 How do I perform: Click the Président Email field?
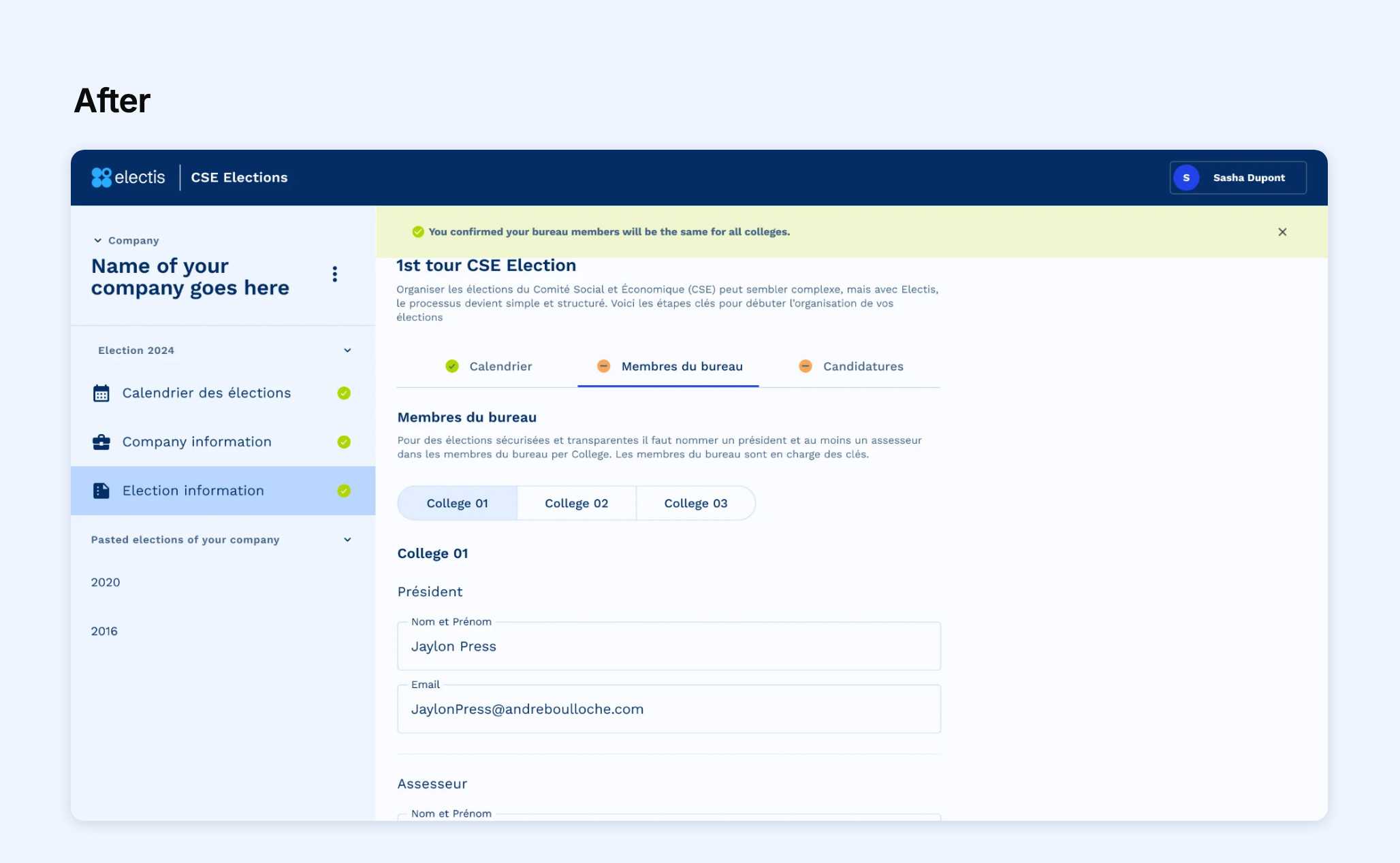click(669, 709)
